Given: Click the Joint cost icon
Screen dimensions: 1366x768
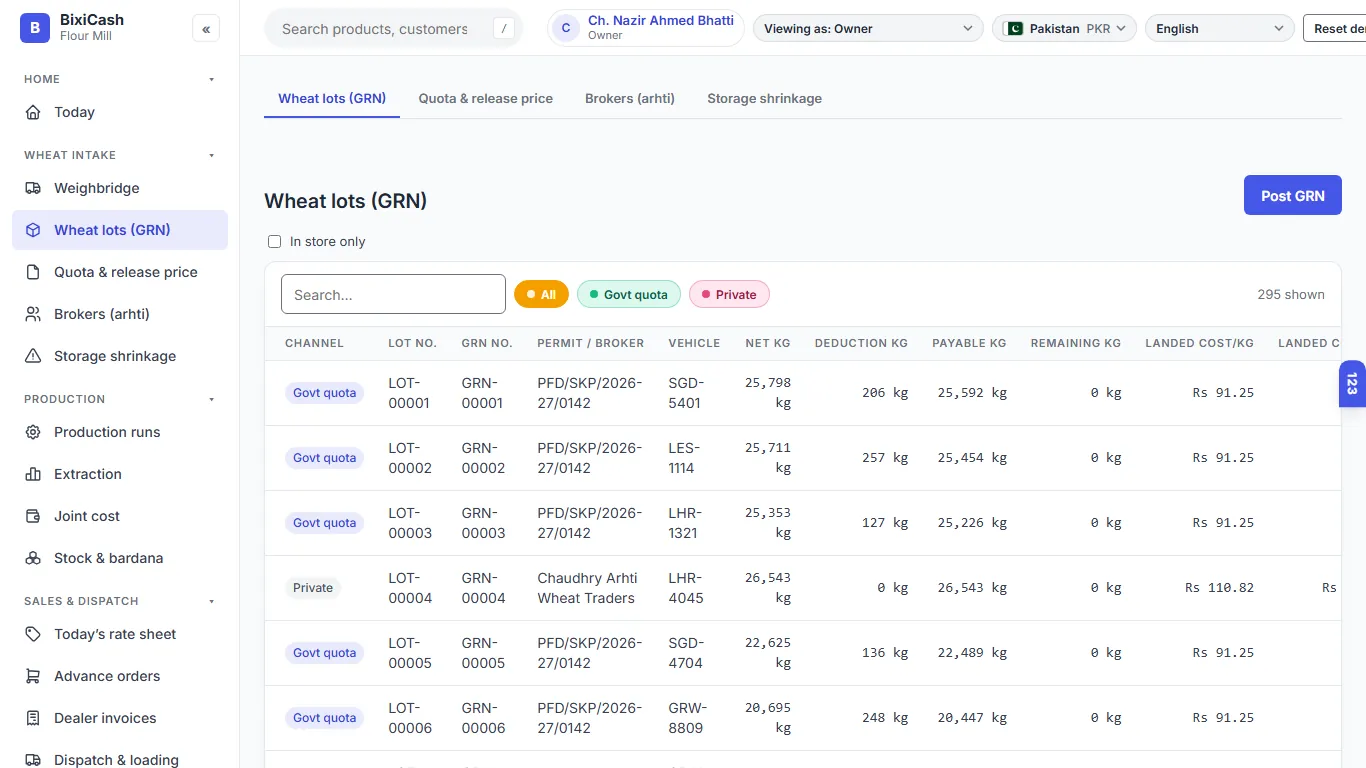Looking at the screenshot, I should [x=33, y=516].
